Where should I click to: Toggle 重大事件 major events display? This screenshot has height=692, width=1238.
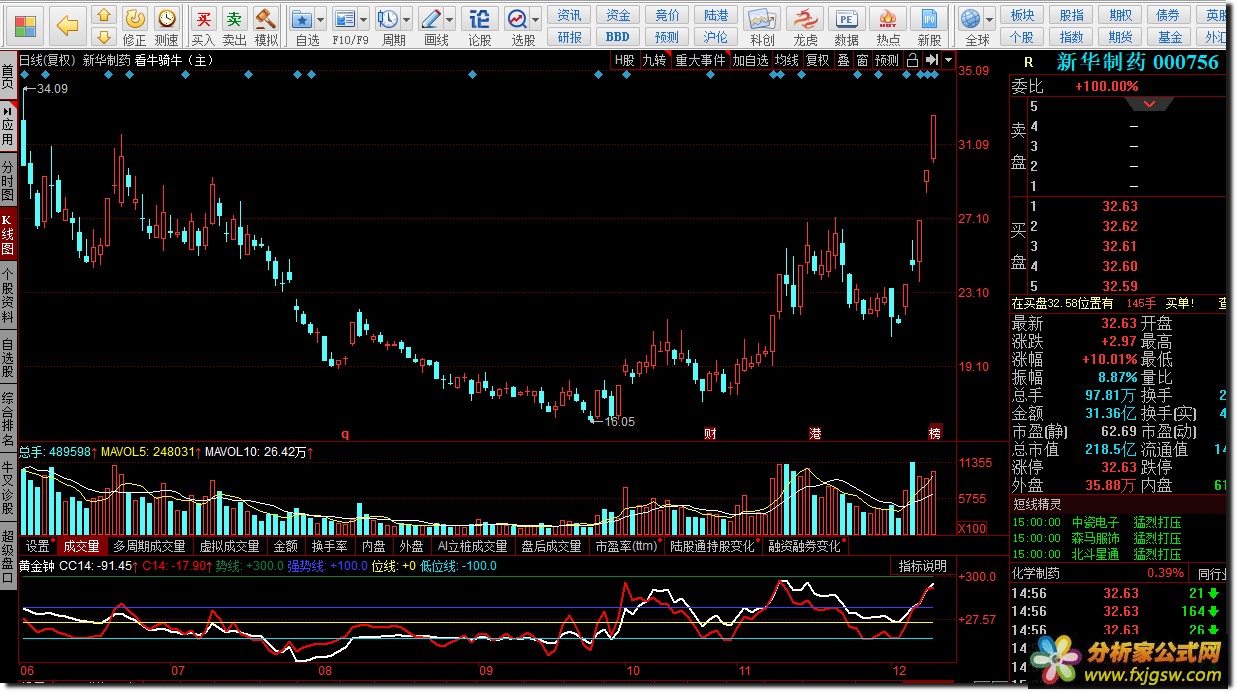pos(700,60)
